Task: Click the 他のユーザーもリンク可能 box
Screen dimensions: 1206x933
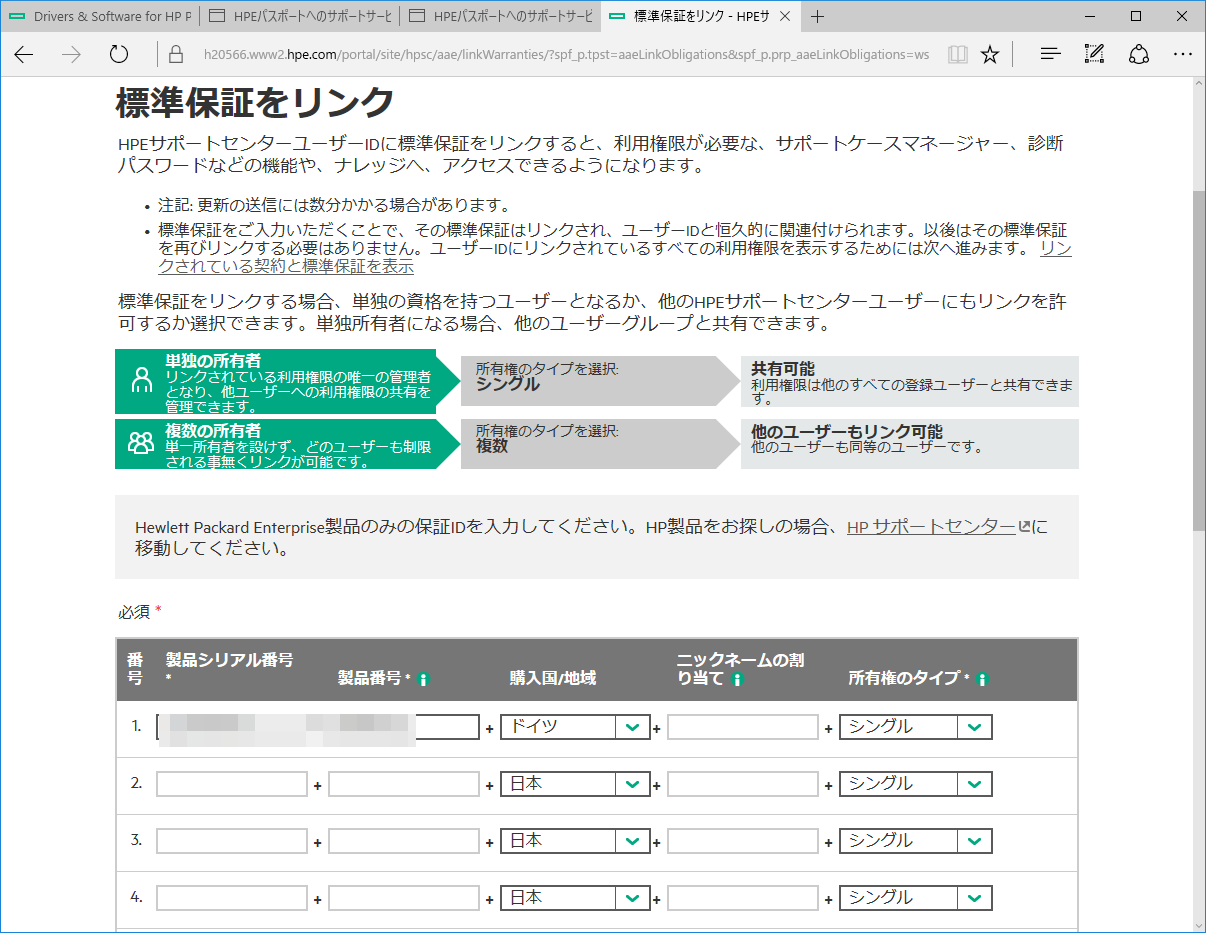Action: 910,443
